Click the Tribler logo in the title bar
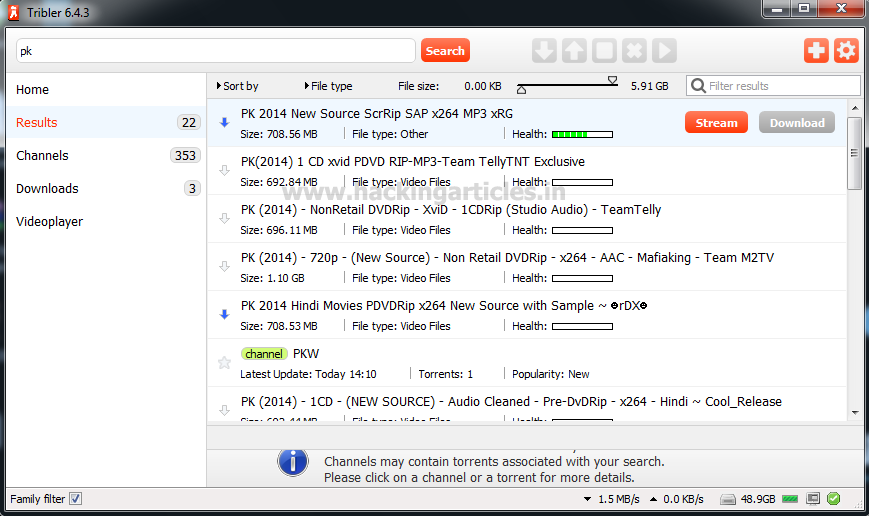 tap(13, 12)
